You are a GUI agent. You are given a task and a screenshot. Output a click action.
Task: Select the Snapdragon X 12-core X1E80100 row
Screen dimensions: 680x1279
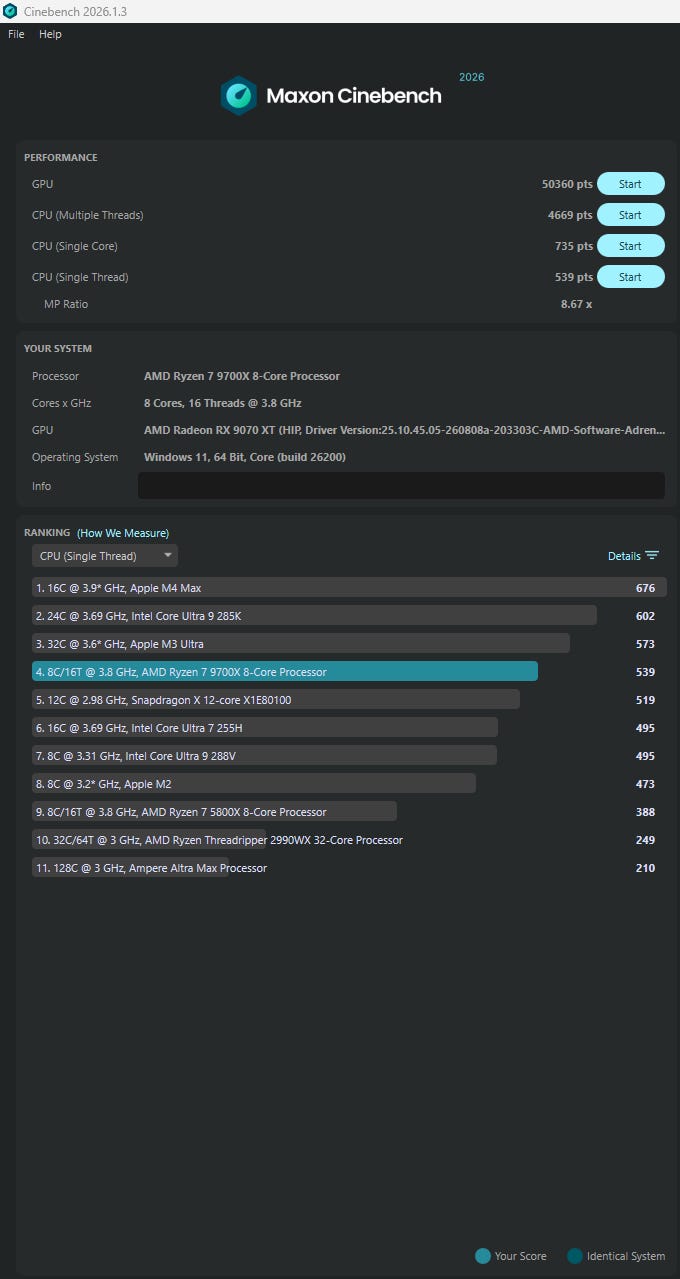pos(349,700)
